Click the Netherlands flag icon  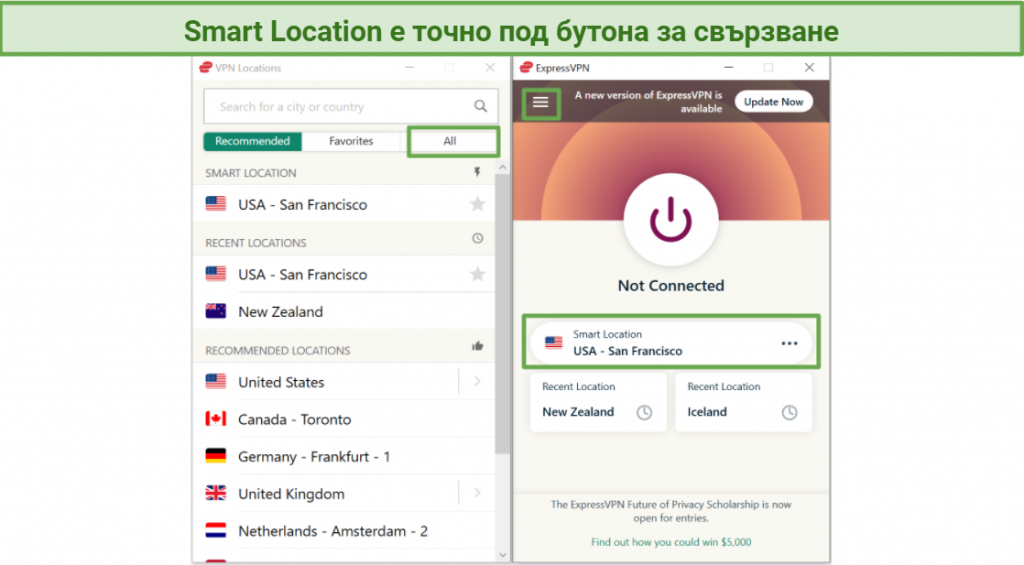coord(216,530)
